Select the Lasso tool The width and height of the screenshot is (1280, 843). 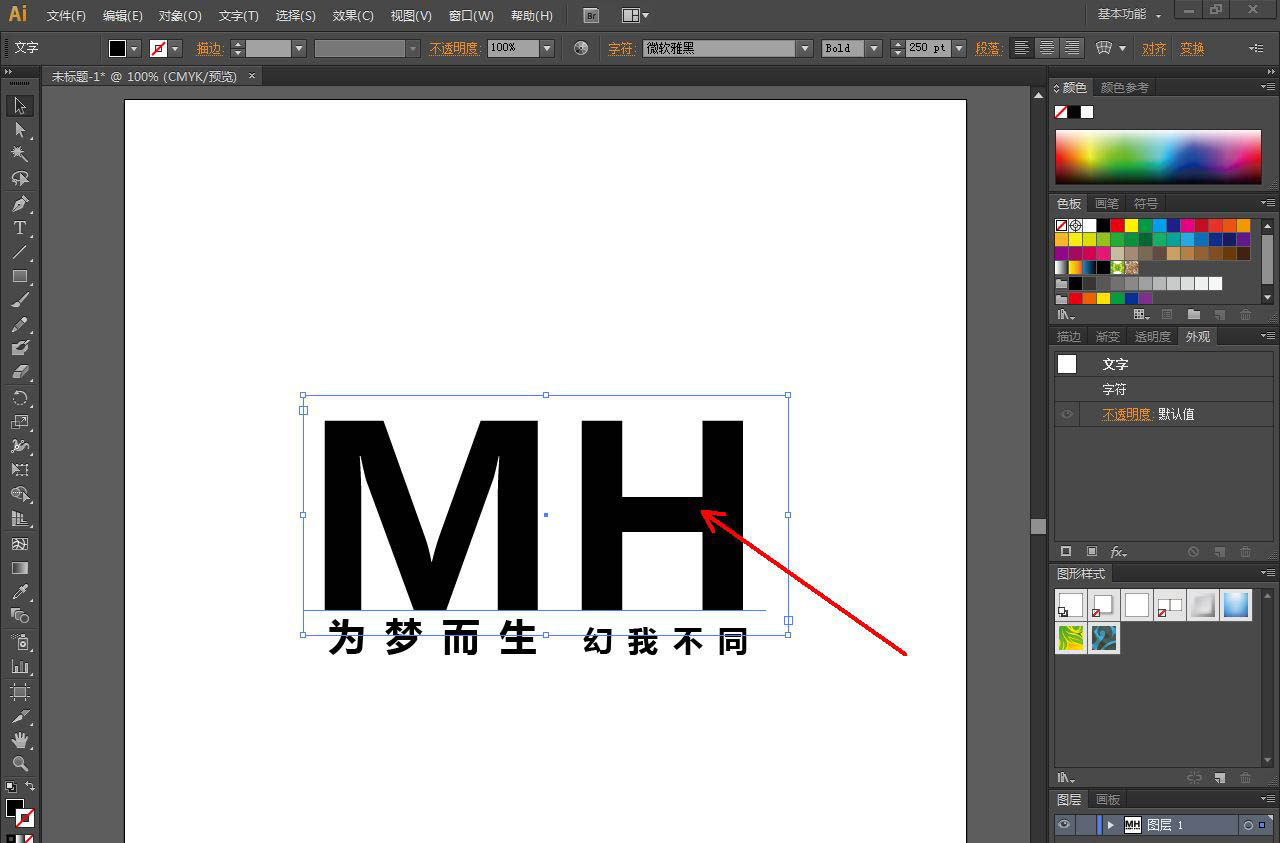(20, 179)
